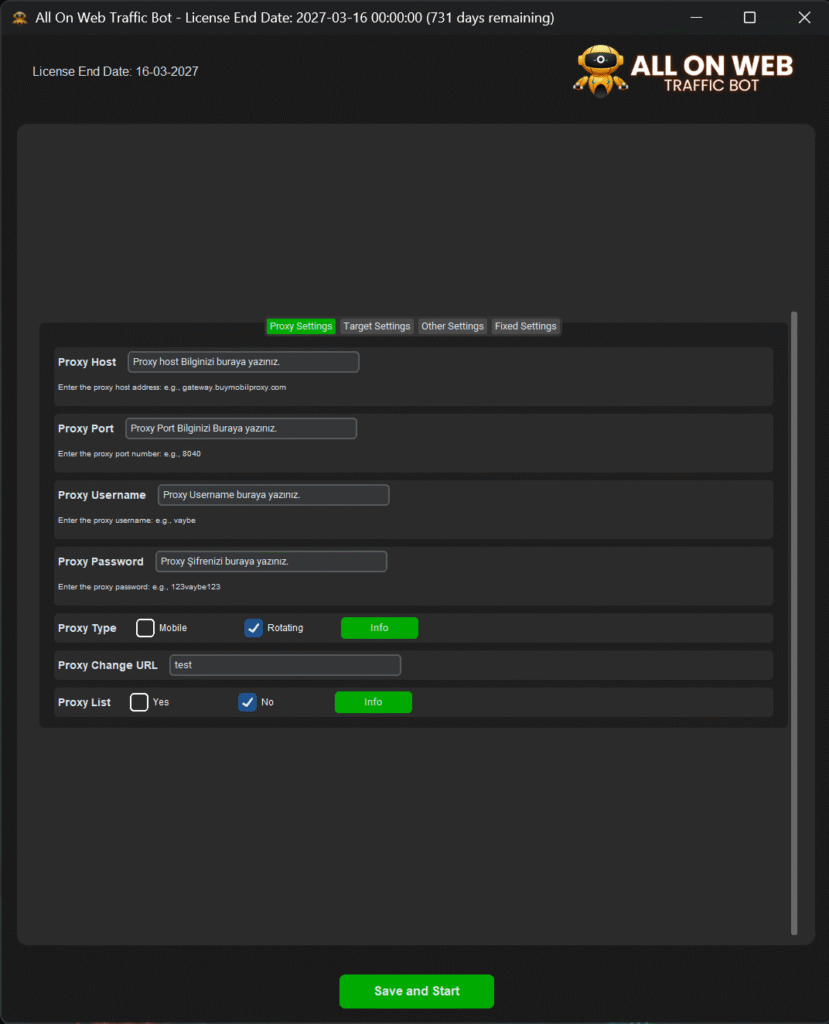Click the Proxy Change URL field
The height and width of the screenshot is (1024, 829).
tap(285, 665)
